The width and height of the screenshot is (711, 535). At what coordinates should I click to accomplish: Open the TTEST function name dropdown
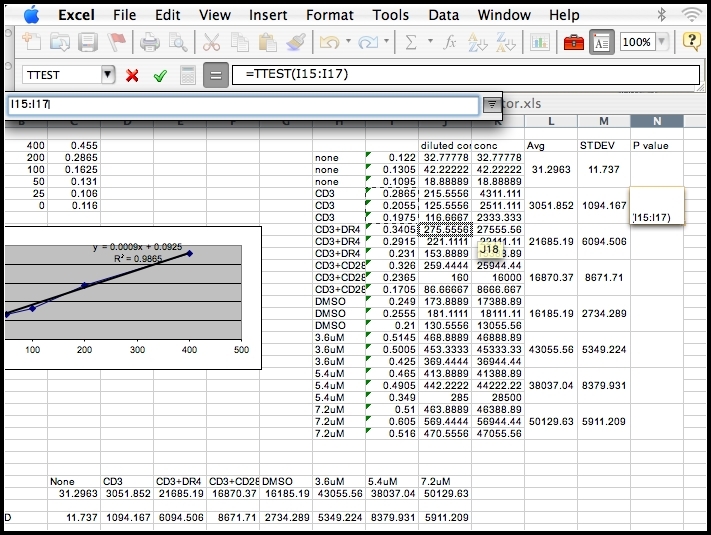[108, 75]
